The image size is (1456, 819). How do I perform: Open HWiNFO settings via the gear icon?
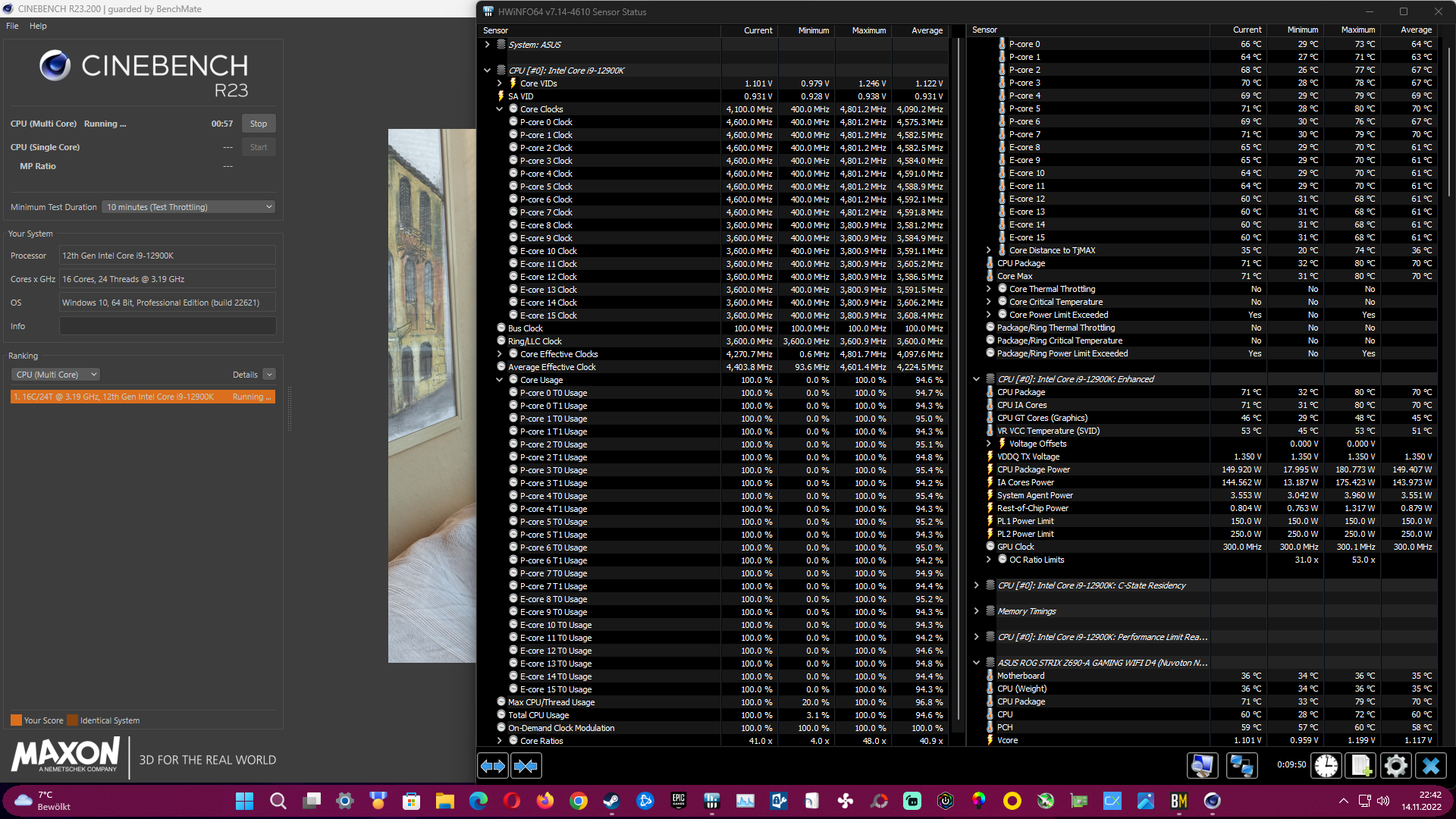point(1395,766)
